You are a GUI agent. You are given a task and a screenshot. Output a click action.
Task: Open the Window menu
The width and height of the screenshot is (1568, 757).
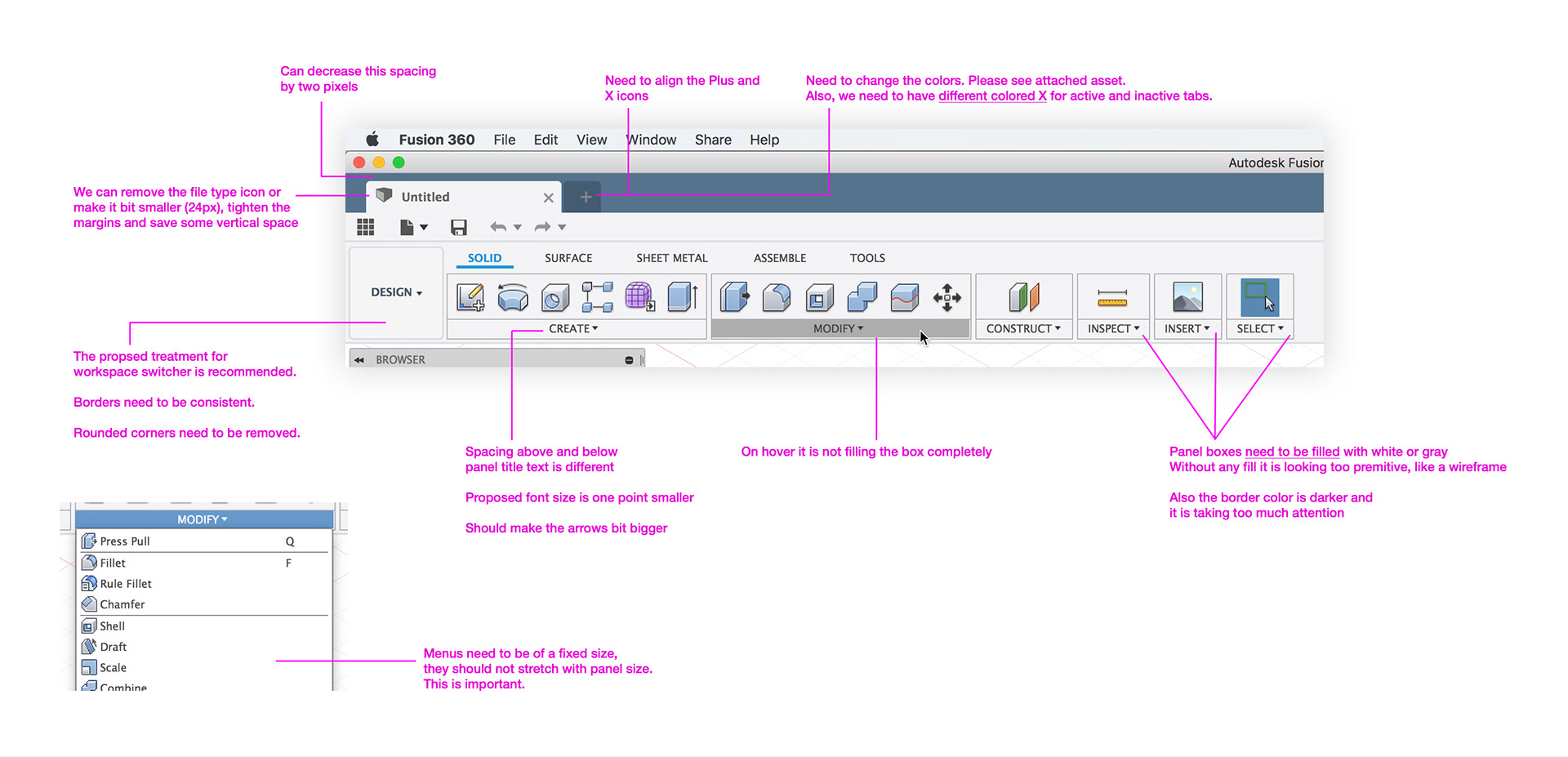point(652,140)
